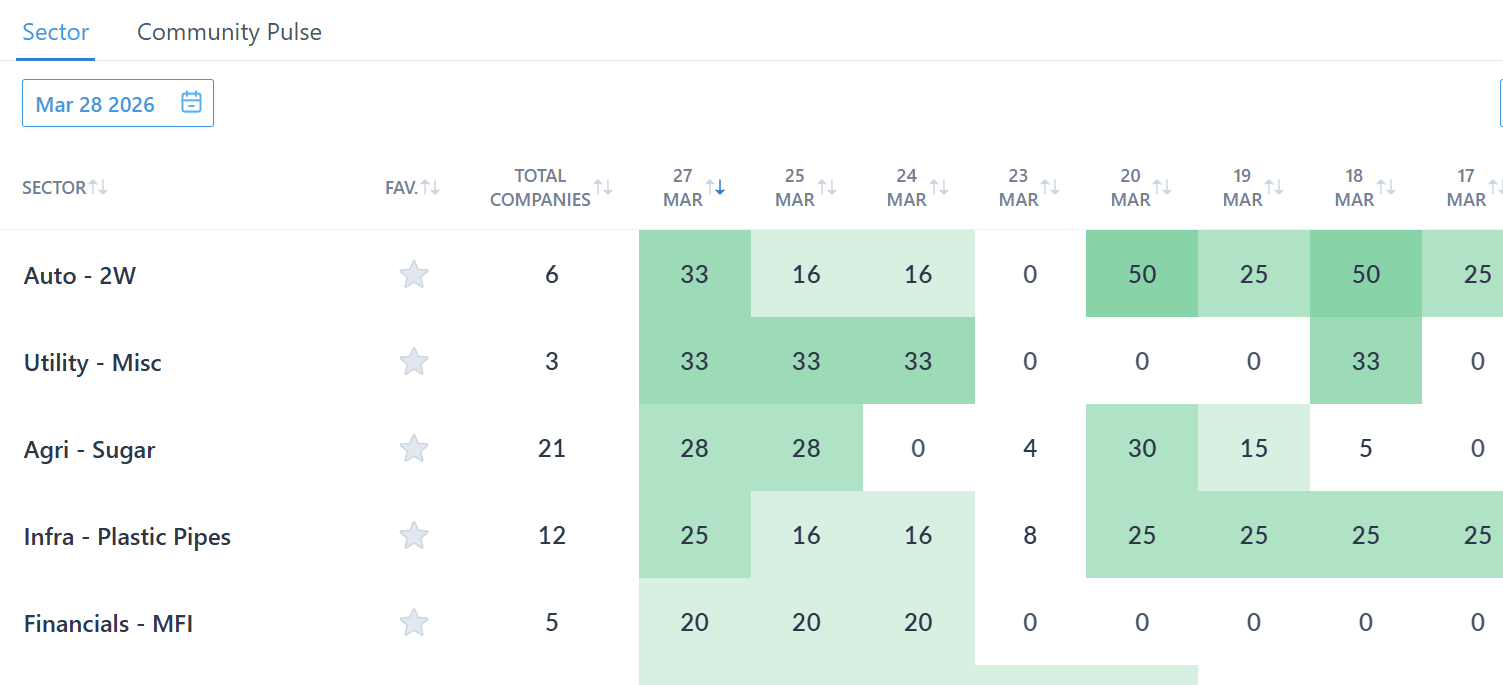Sort by 23 Mar column arrows
This screenshot has width=1503, height=685.
tap(1051, 187)
